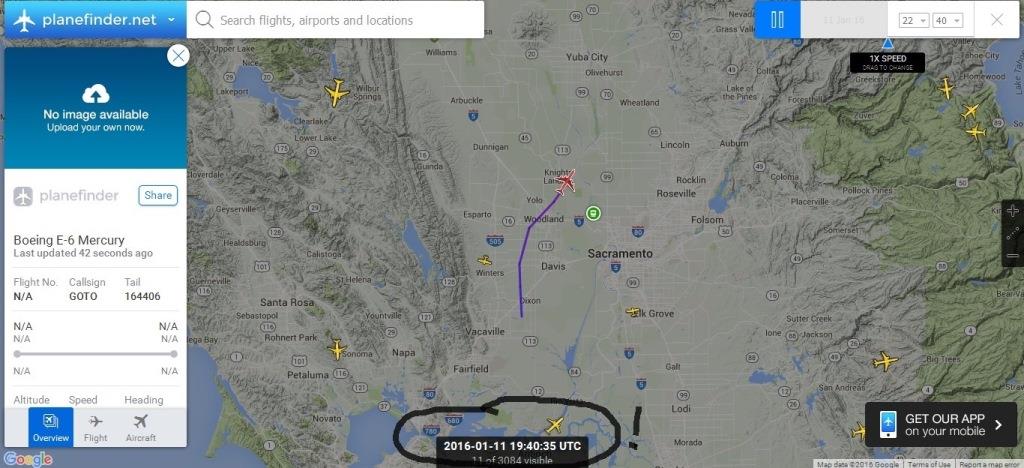Viewport: 1024px width, 468px height.
Task: Select the yellow plane near Wilbur Springs
Action: 337,93
